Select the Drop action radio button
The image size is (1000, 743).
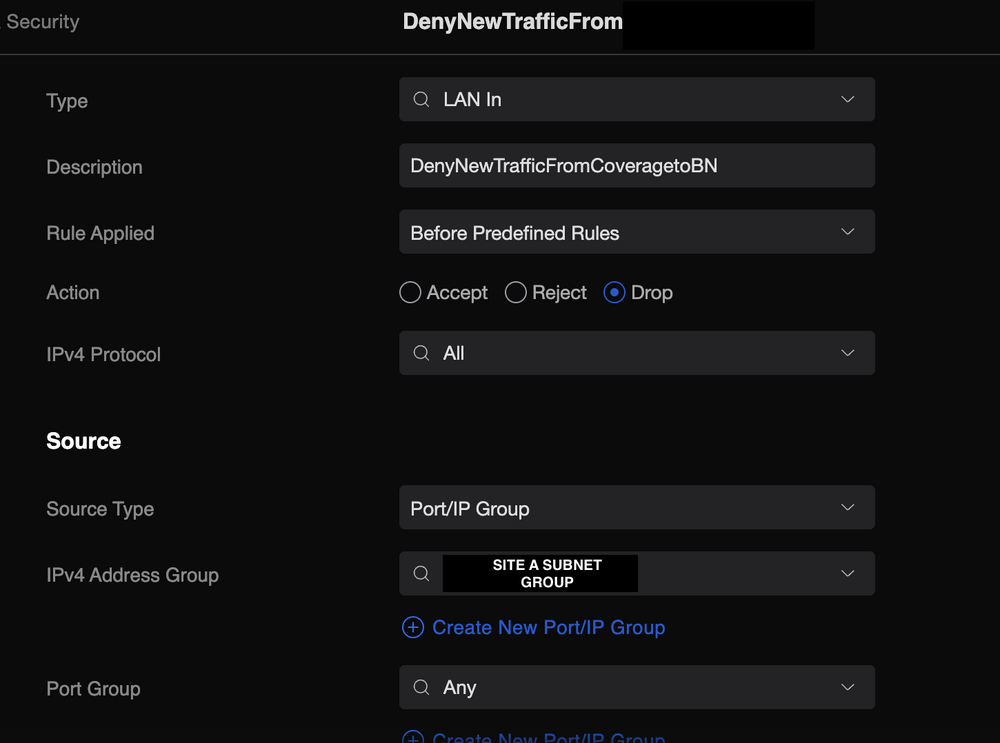pos(614,293)
